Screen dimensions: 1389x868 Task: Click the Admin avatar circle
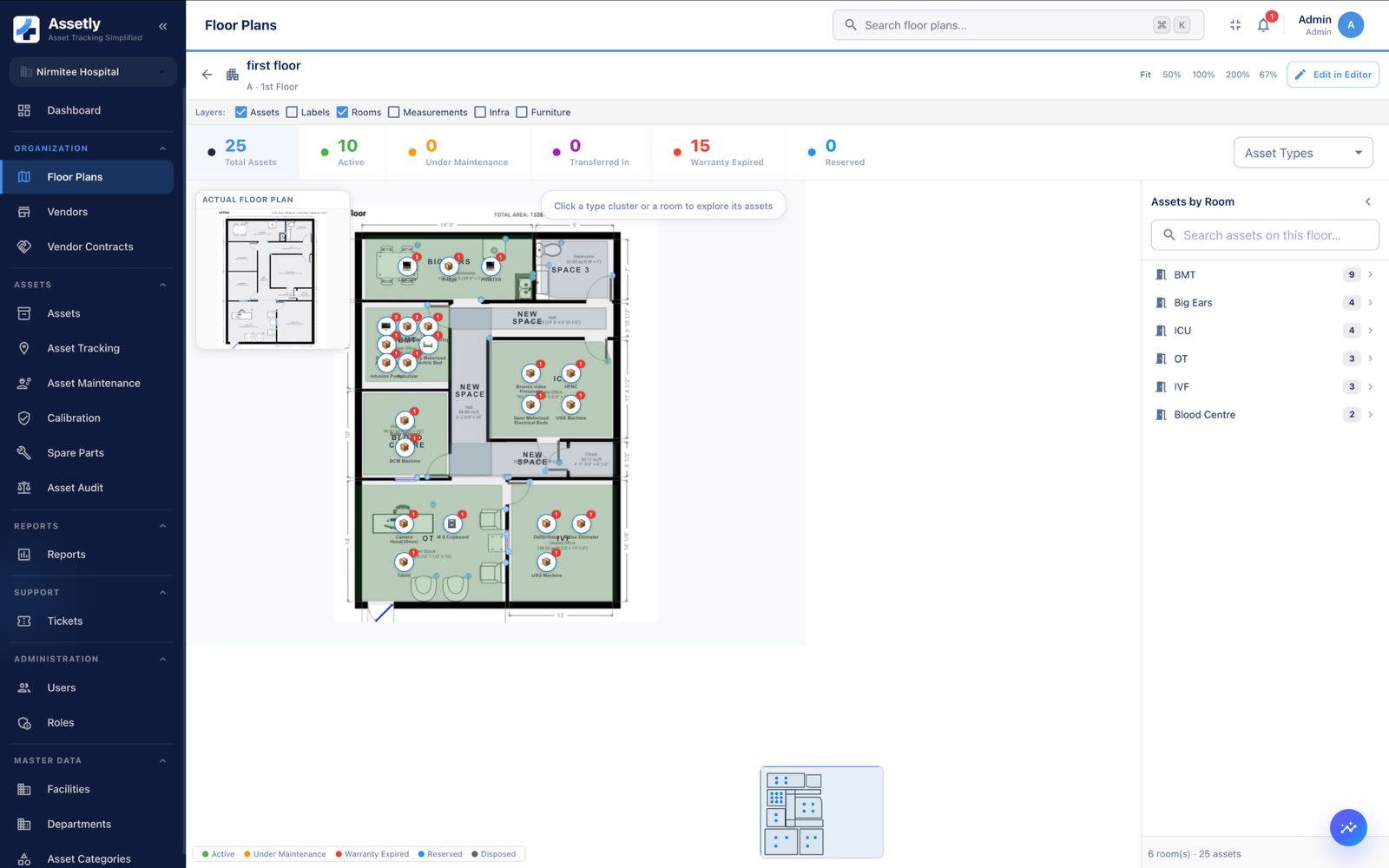[x=1351, y=25]
